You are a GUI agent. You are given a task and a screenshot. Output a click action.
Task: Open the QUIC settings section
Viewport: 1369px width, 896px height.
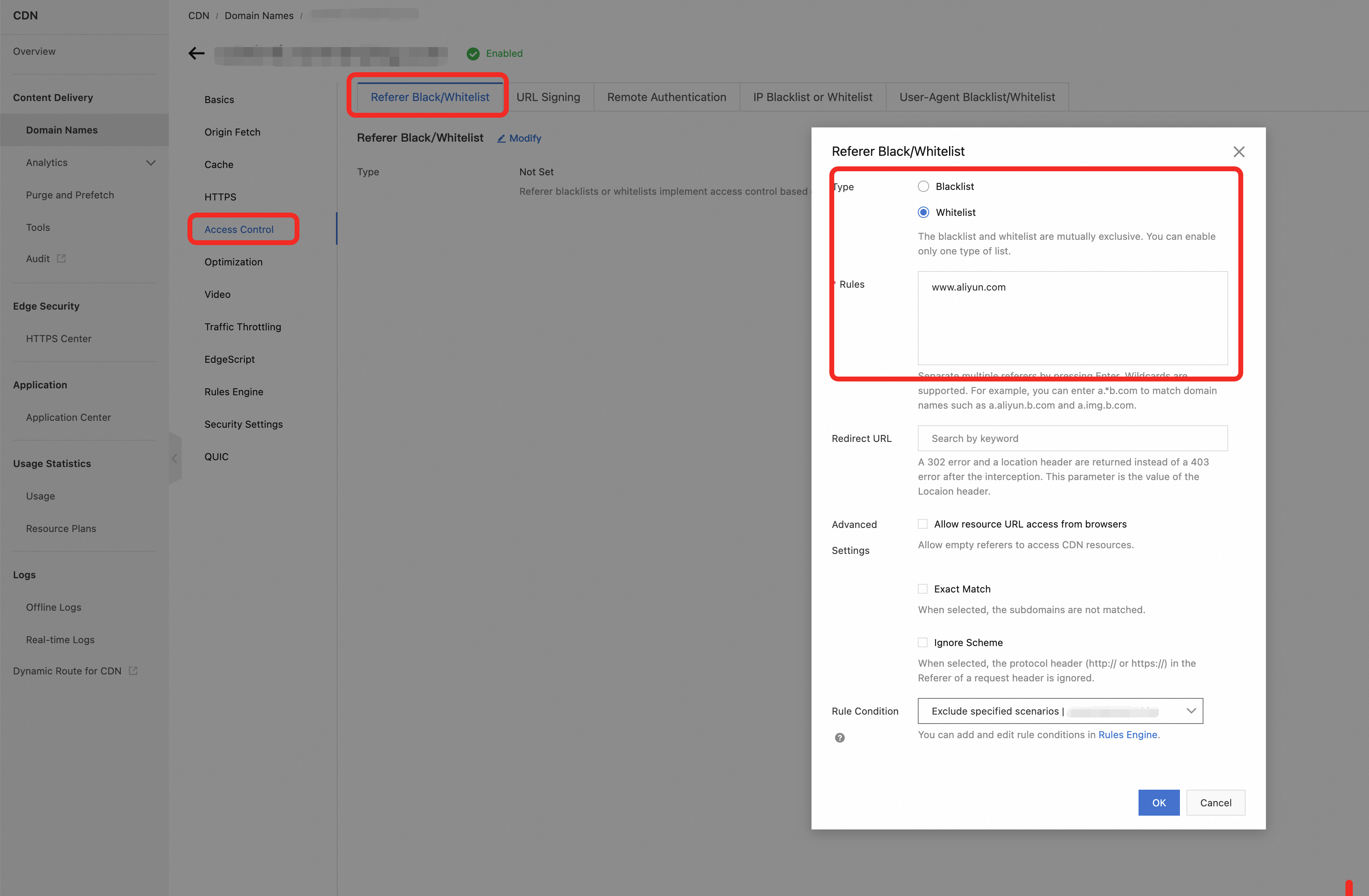216,457
